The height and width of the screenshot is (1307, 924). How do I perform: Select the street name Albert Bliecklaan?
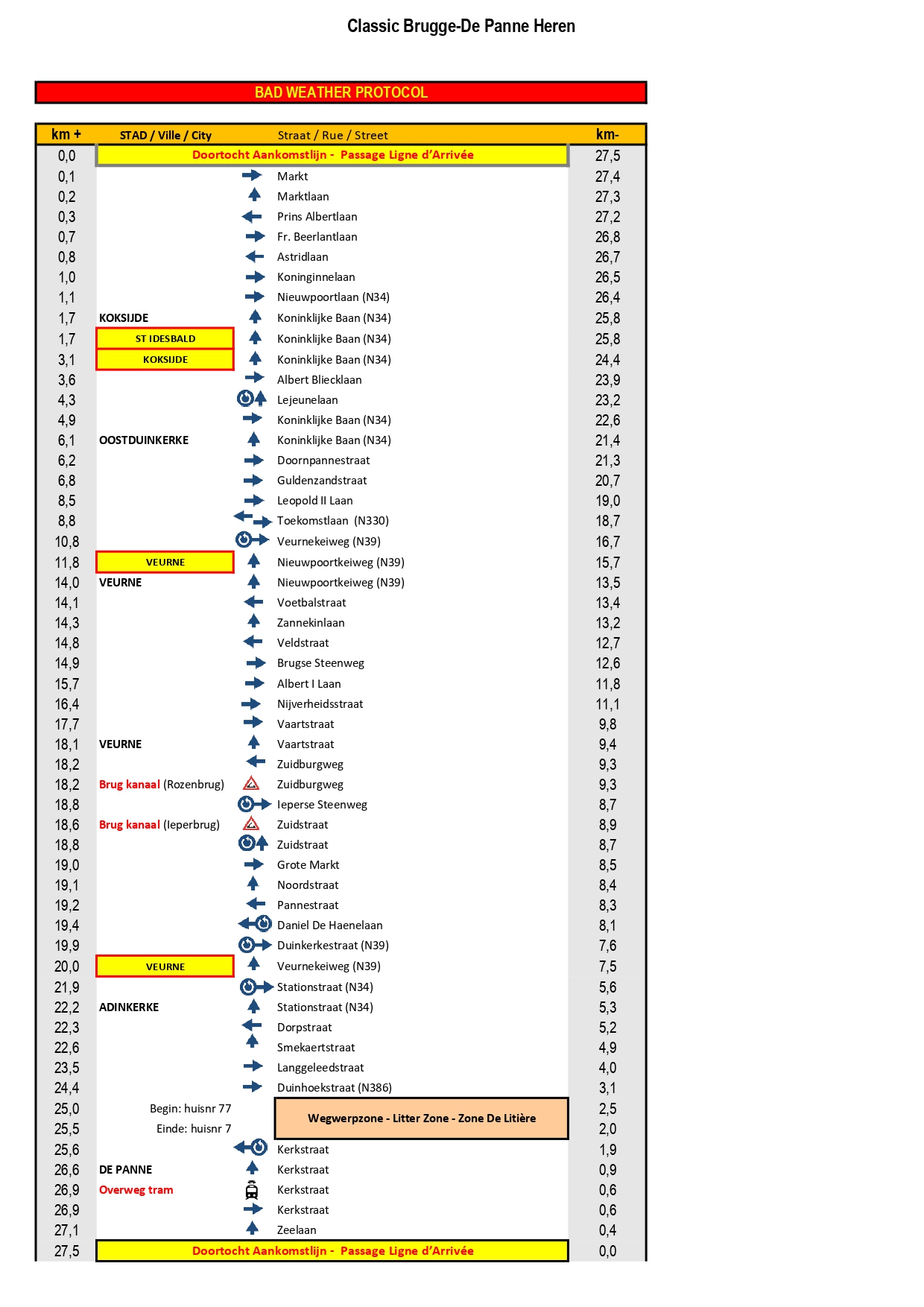coord(320,380)
